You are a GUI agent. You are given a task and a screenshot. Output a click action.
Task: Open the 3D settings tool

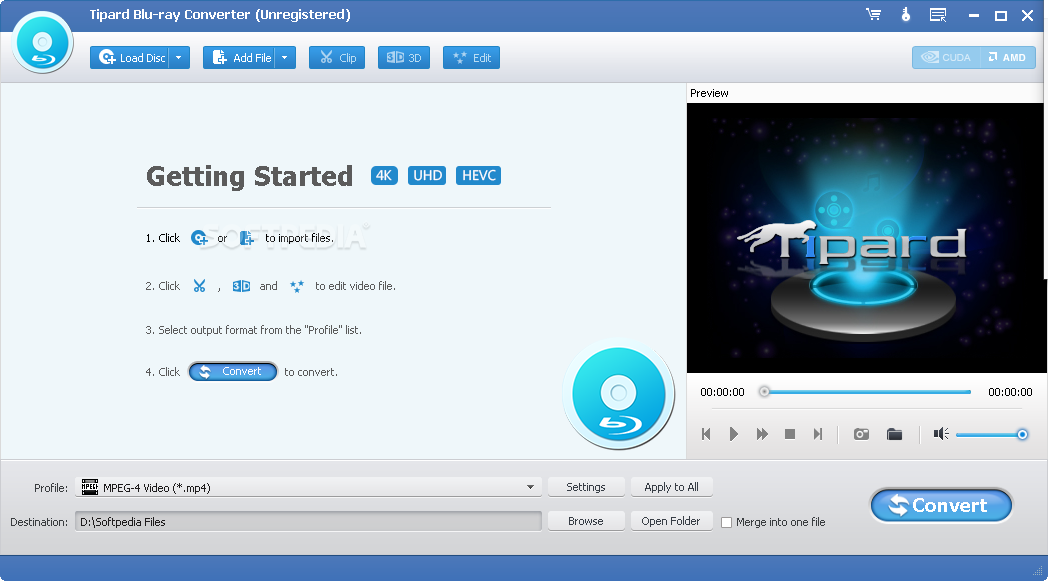[x=404, y=58]
